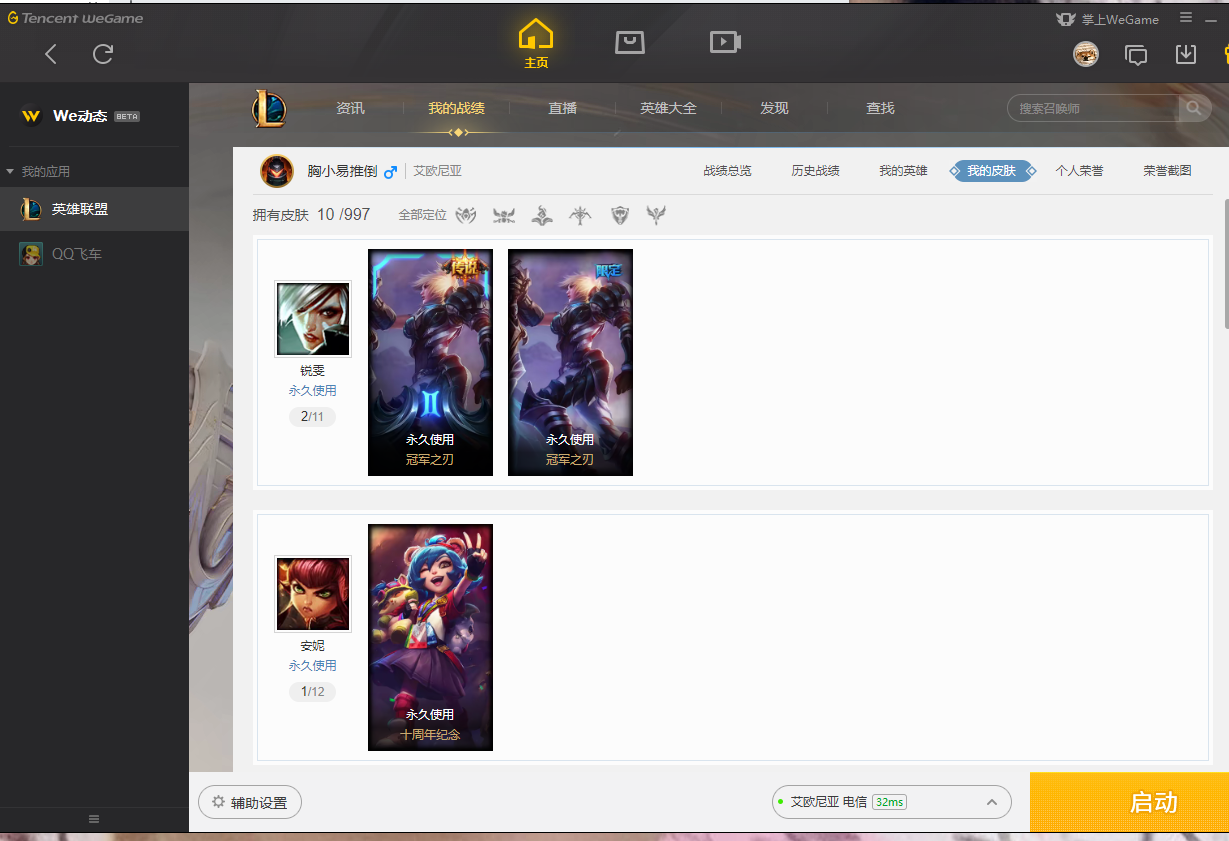This screenshot has height=841, width=1229.
Task: Click the gear icon in 辅助设置
Action: coord(218,802)
